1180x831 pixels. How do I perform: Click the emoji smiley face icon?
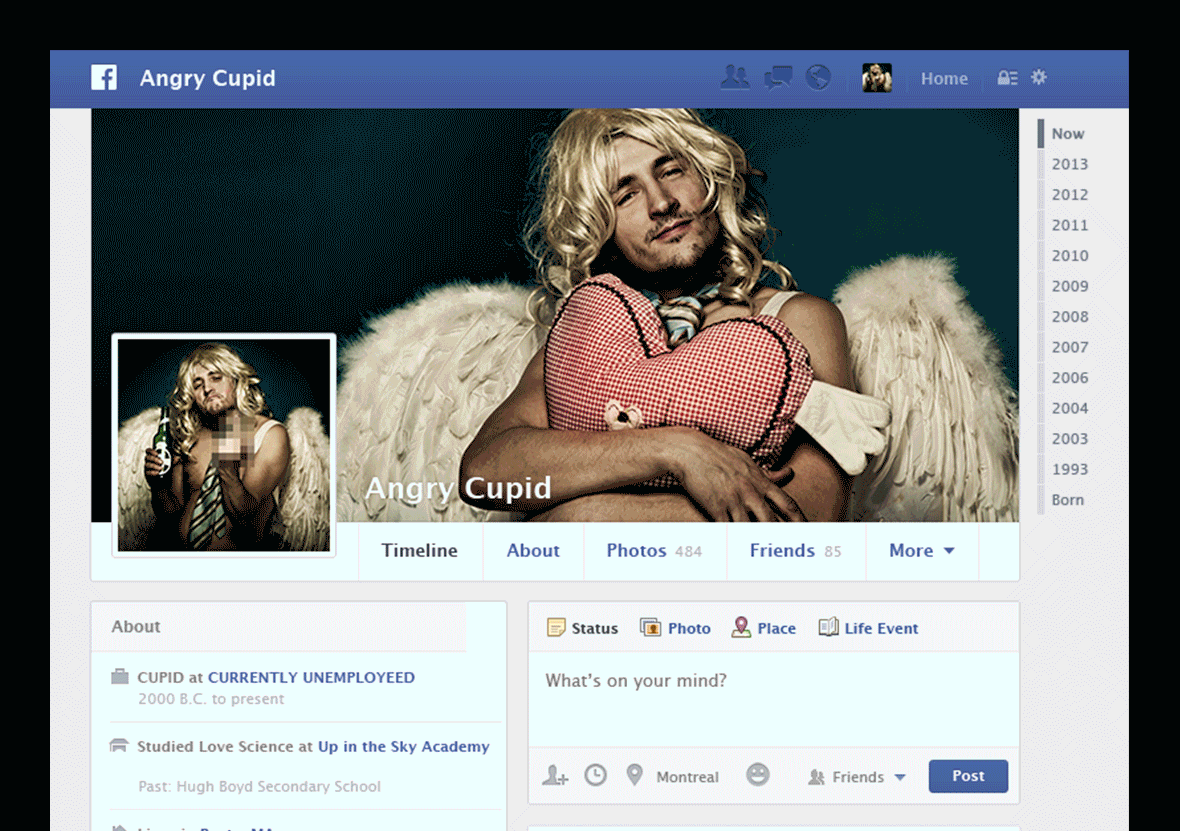(x=758, y=775)
